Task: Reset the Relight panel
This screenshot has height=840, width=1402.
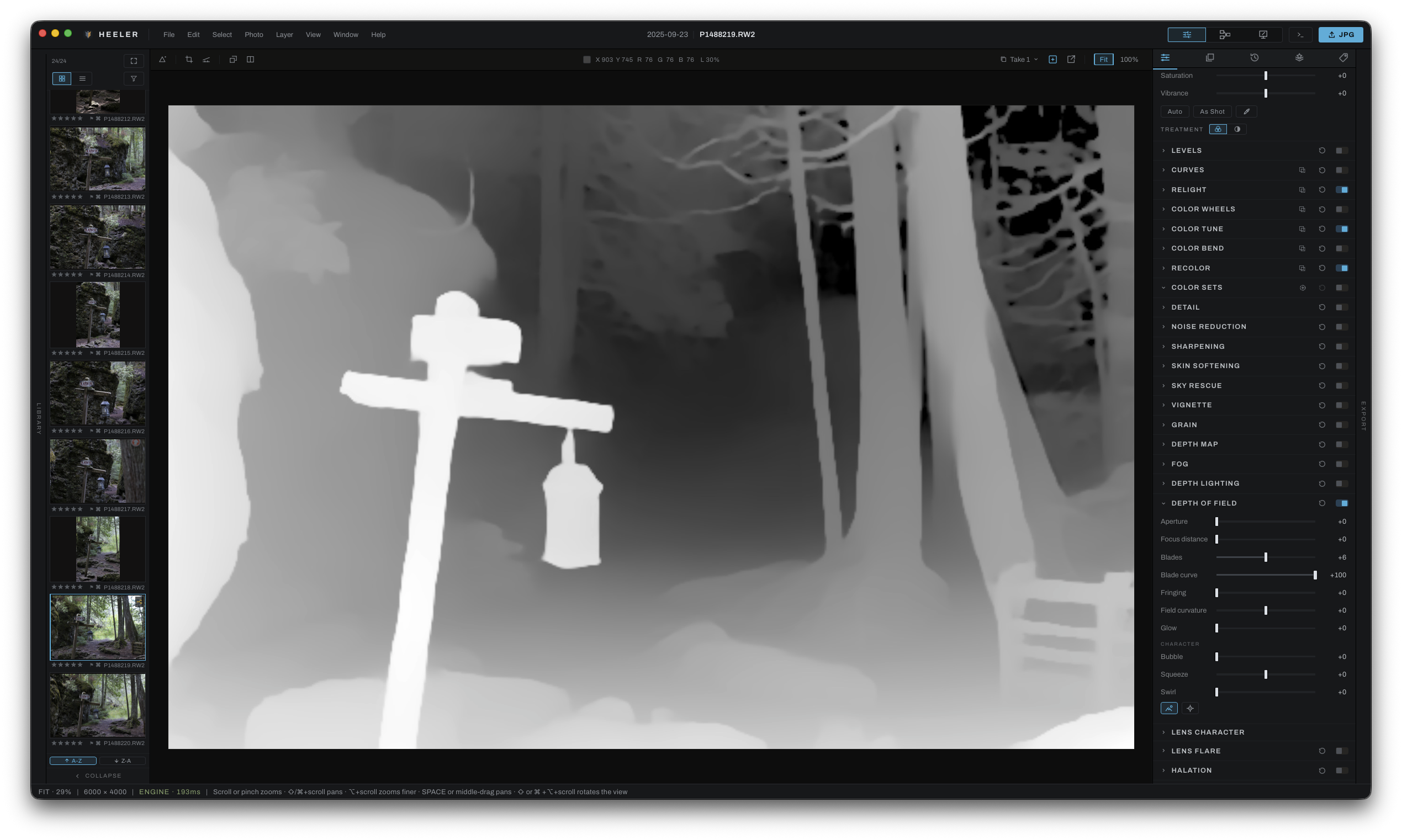Action: pyautogui.click(x=1321, y=190)
